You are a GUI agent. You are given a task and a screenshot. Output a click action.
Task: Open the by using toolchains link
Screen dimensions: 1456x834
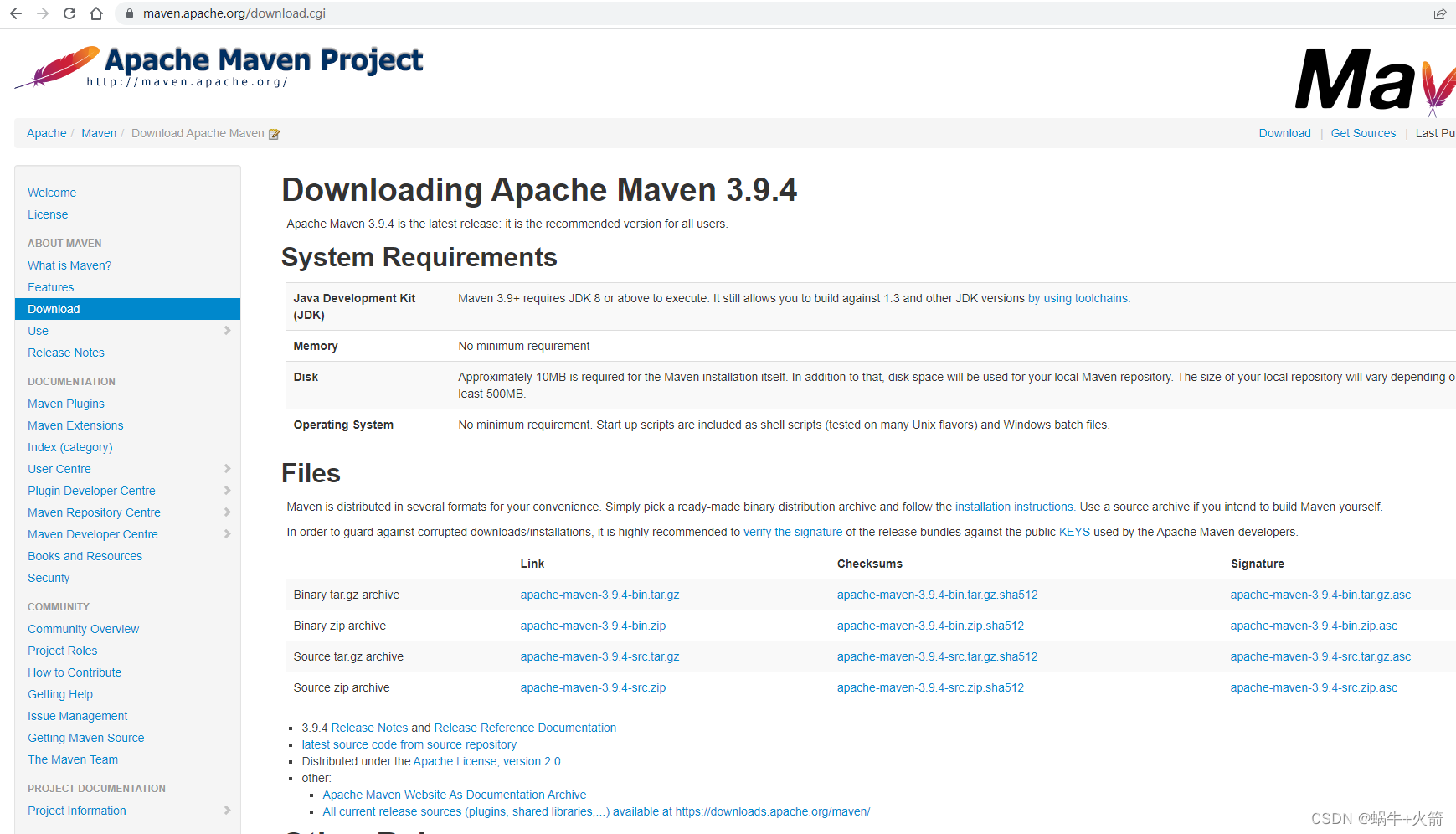[x=1078, y=298]
